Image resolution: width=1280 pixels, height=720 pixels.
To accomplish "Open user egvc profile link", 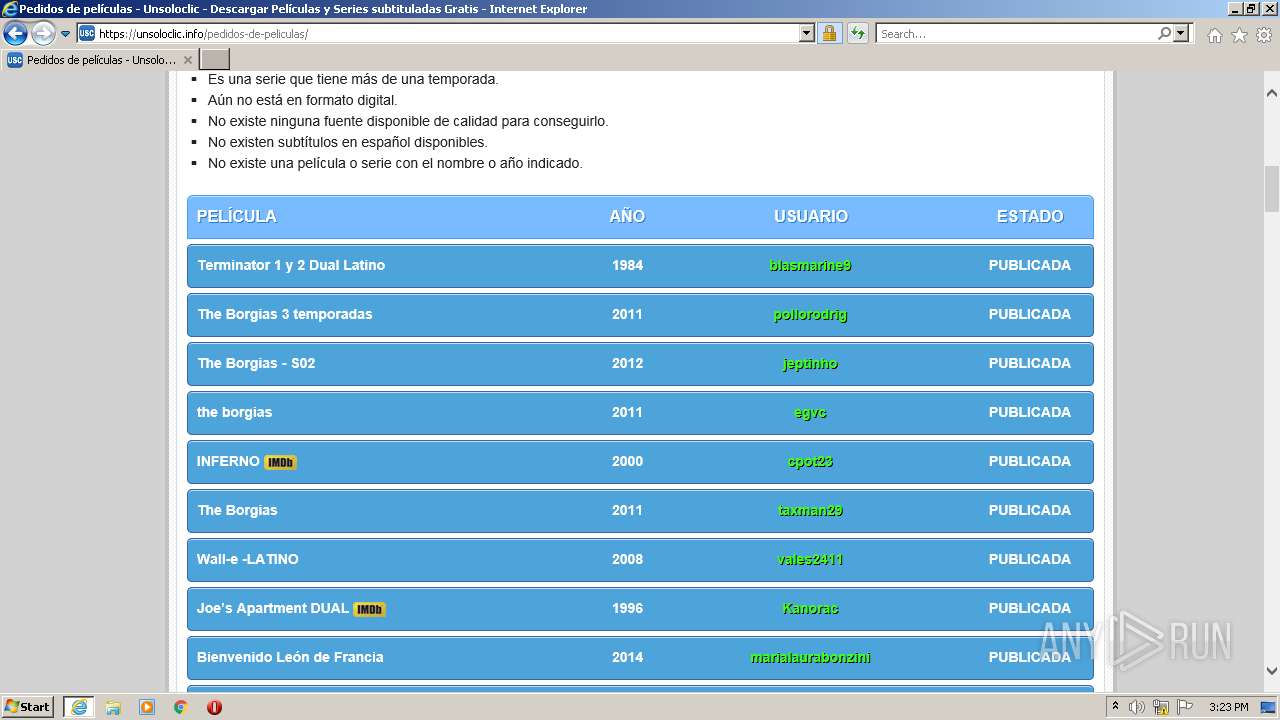I will (x=811, y=412).
